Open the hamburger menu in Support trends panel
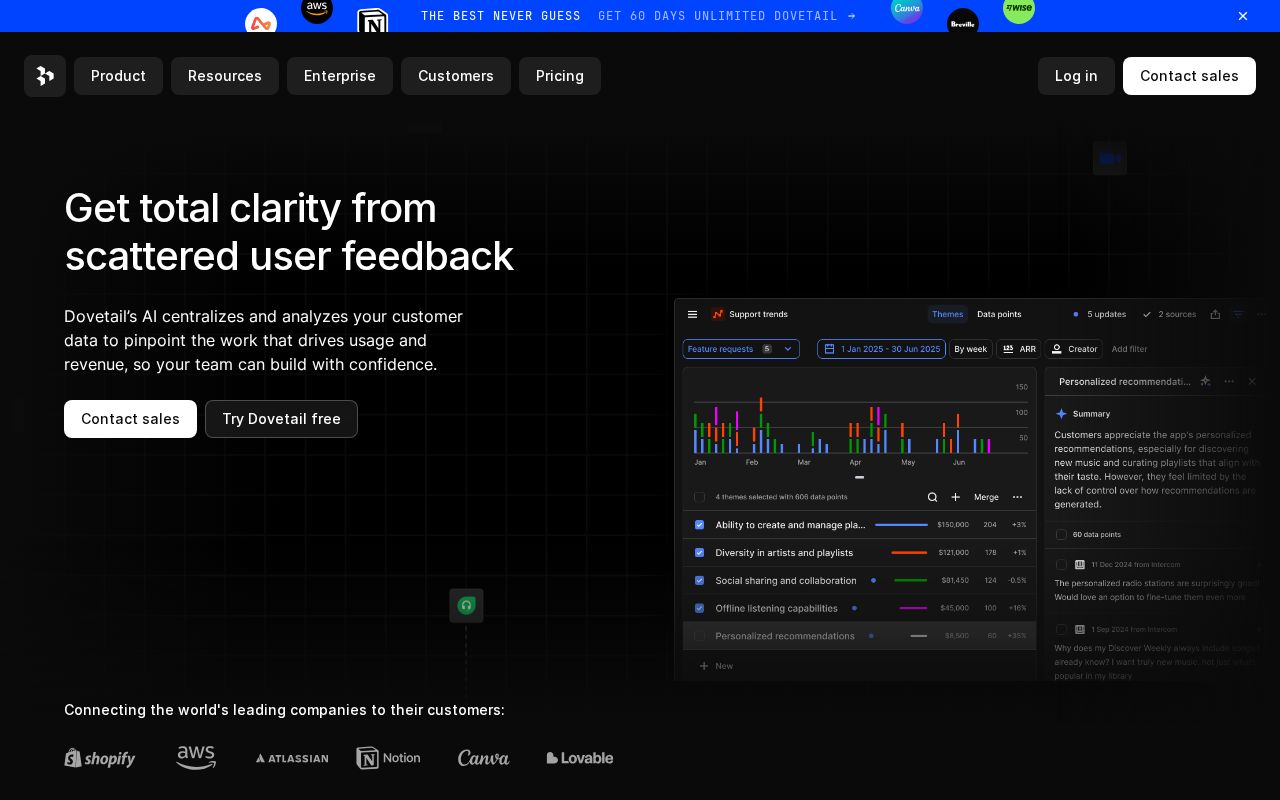The width and height of the screenshot is (1280, 800). 693,314
